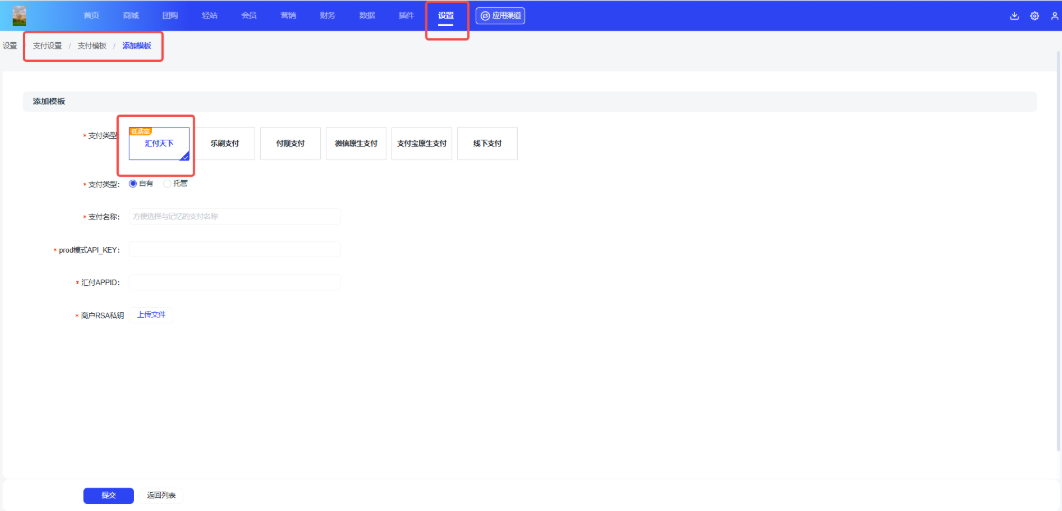Image resolution: width=1062 pixels, height=511 pixels.
Task: Open the 首页 menu item
Action: coord(92,16)
